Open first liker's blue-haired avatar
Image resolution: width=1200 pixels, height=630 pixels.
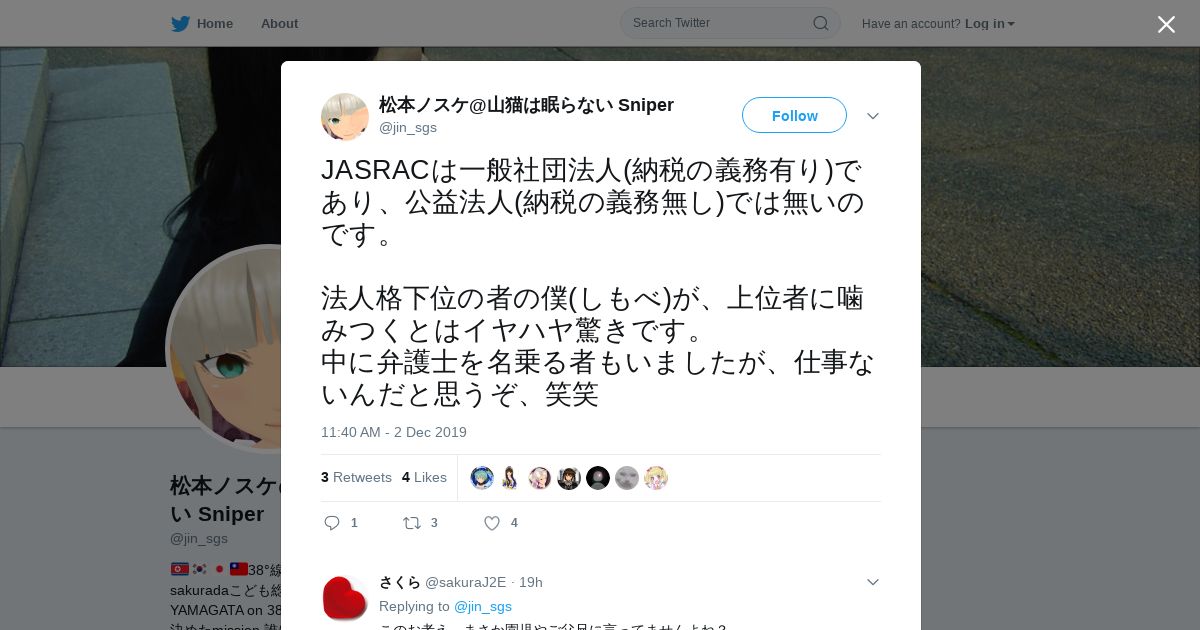click(x=482, y=478)
